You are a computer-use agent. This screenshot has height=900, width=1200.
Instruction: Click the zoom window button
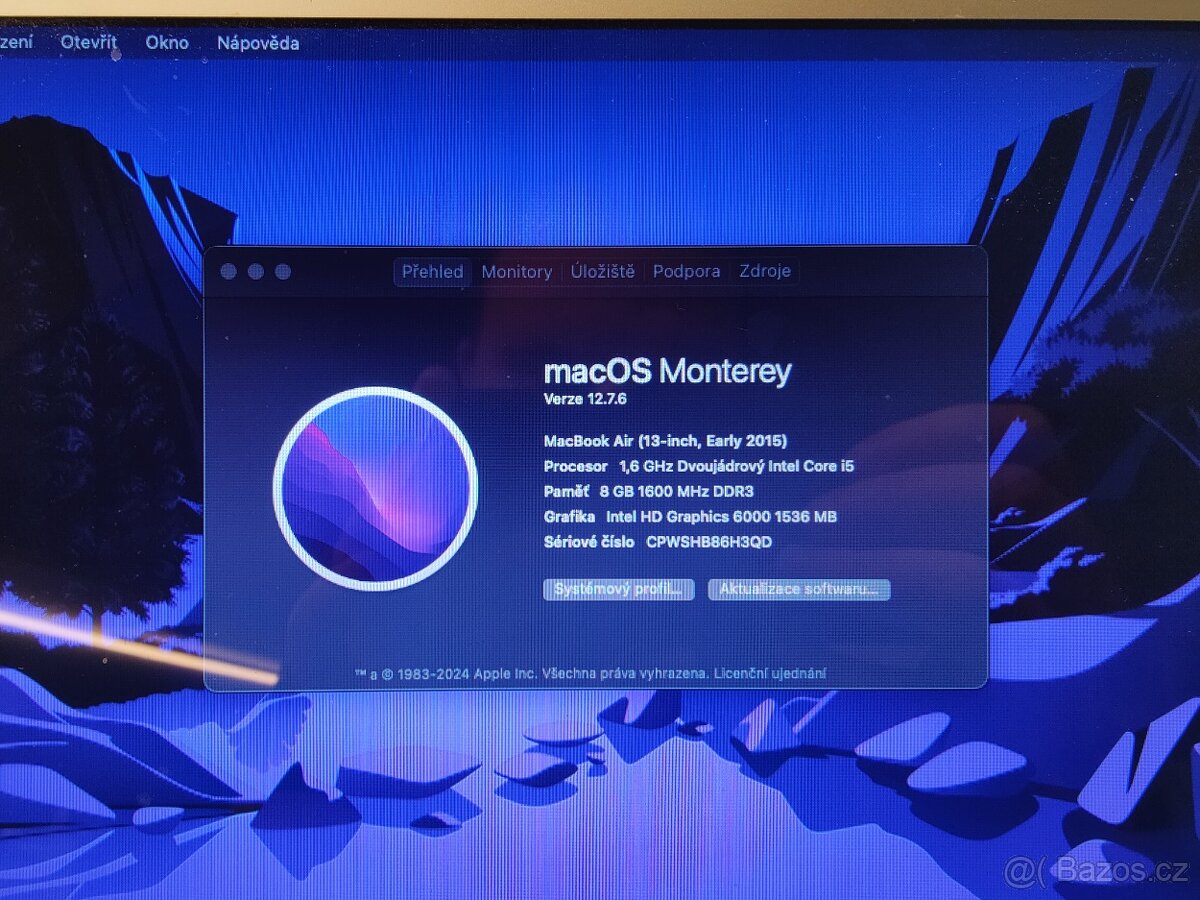tap(283, 271)
